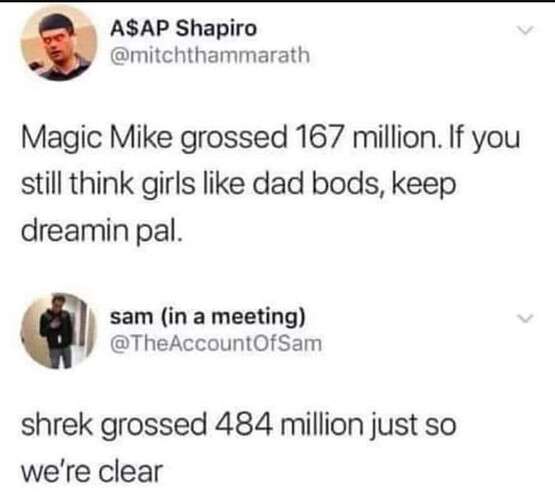Open A$AP Shapiro's profile picture
The width and height of the screenshot is (555, 500).
(x=58, y=43)
